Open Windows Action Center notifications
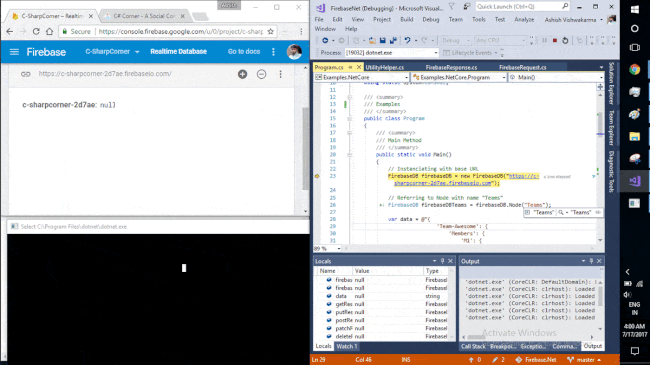The image size is (650, 365). 634,351
